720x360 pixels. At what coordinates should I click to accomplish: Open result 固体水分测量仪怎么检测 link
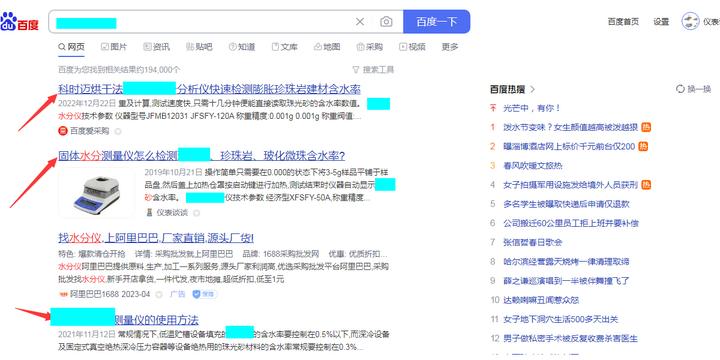[x=202, y=156]
